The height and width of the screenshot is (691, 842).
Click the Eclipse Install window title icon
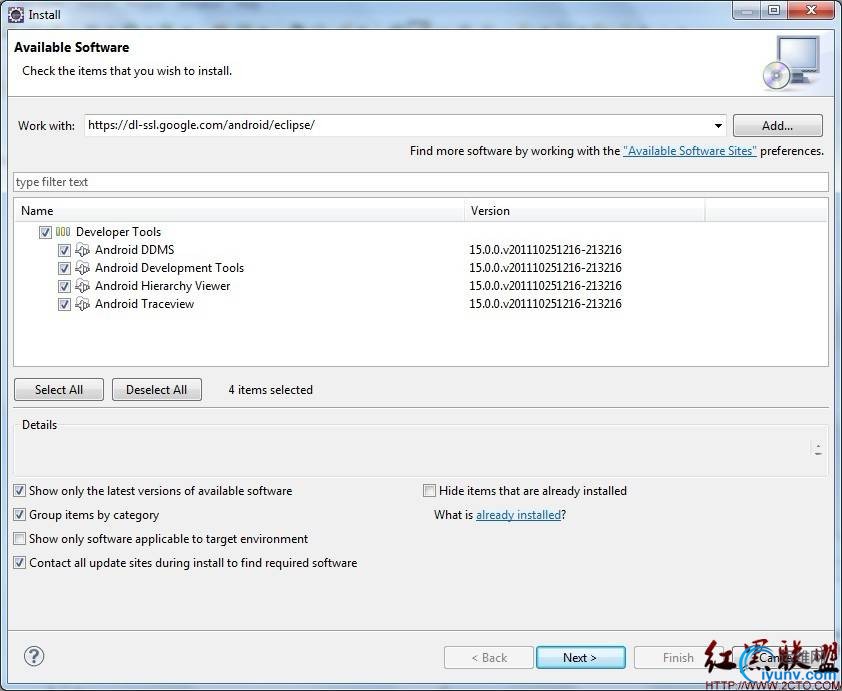point(16,14)
